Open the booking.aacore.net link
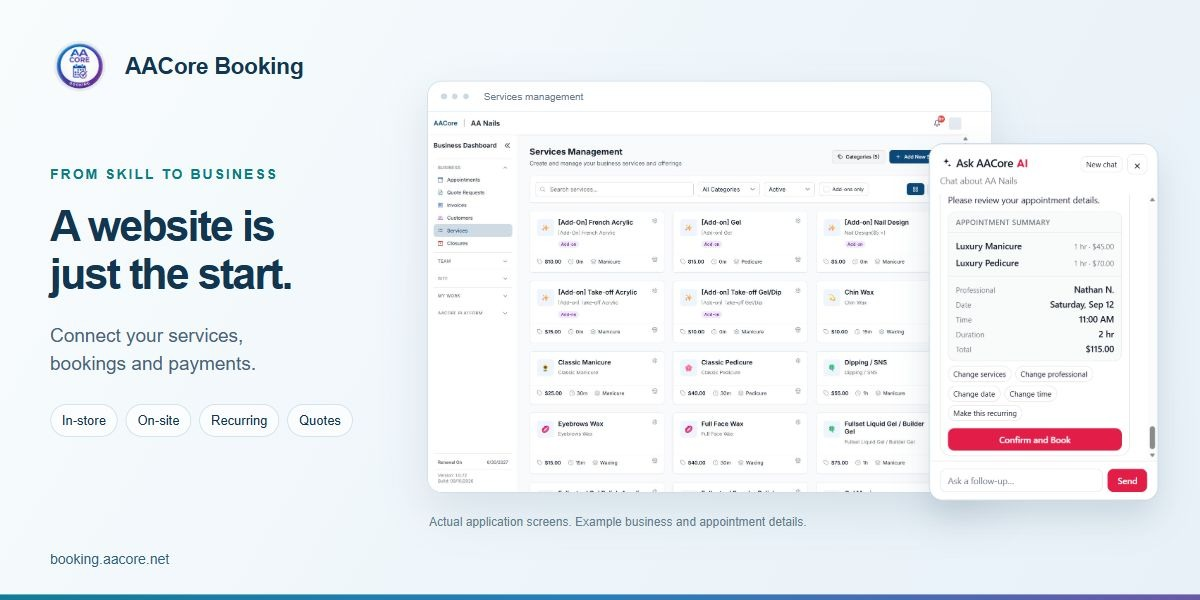1200x600 pixels. (x=110, y=559)
